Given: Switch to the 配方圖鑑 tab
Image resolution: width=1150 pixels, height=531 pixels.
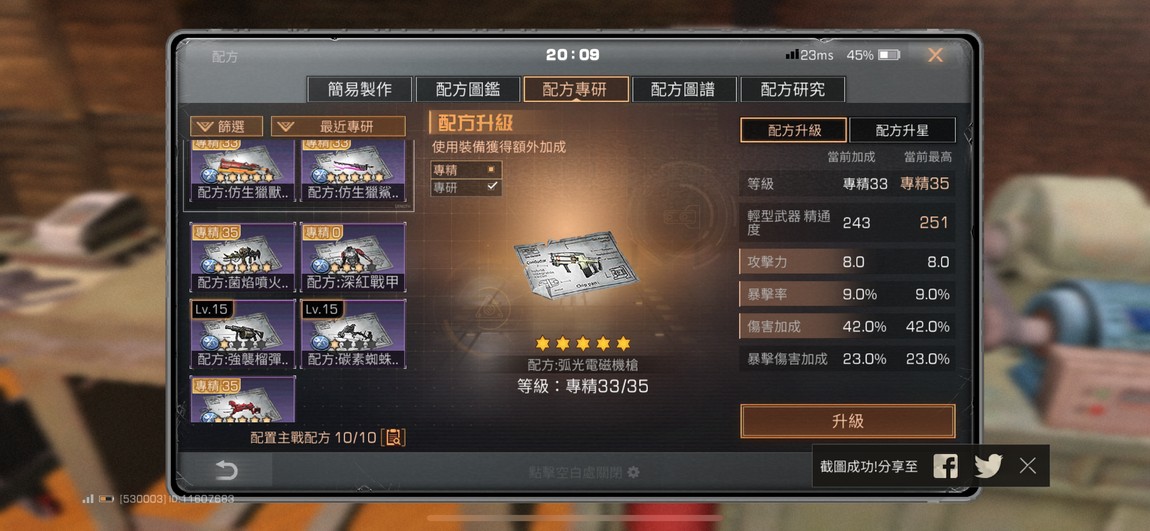Looking at the screenshot, I should [x=468, y=89].
